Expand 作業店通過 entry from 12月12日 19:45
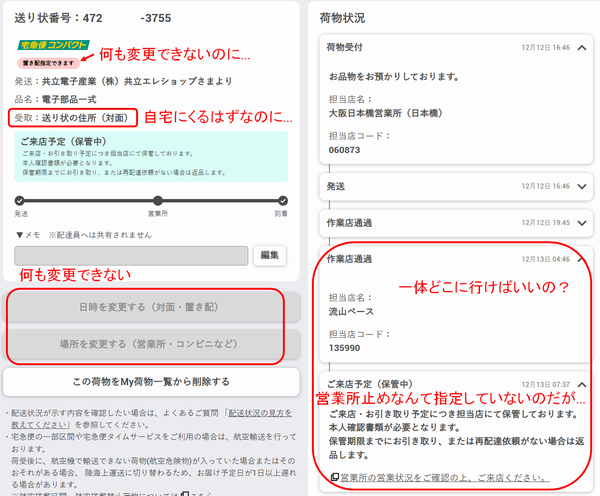 point(581,223)
